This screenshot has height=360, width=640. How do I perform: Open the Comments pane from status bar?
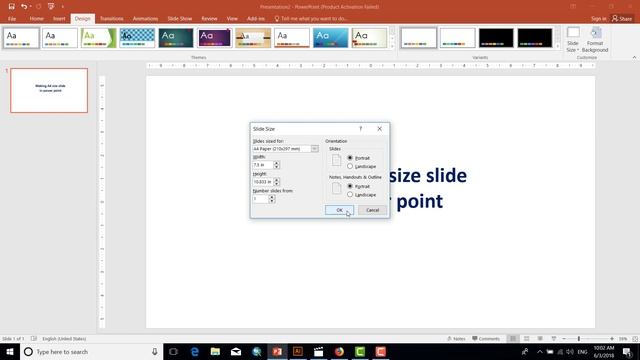[486, 339]
